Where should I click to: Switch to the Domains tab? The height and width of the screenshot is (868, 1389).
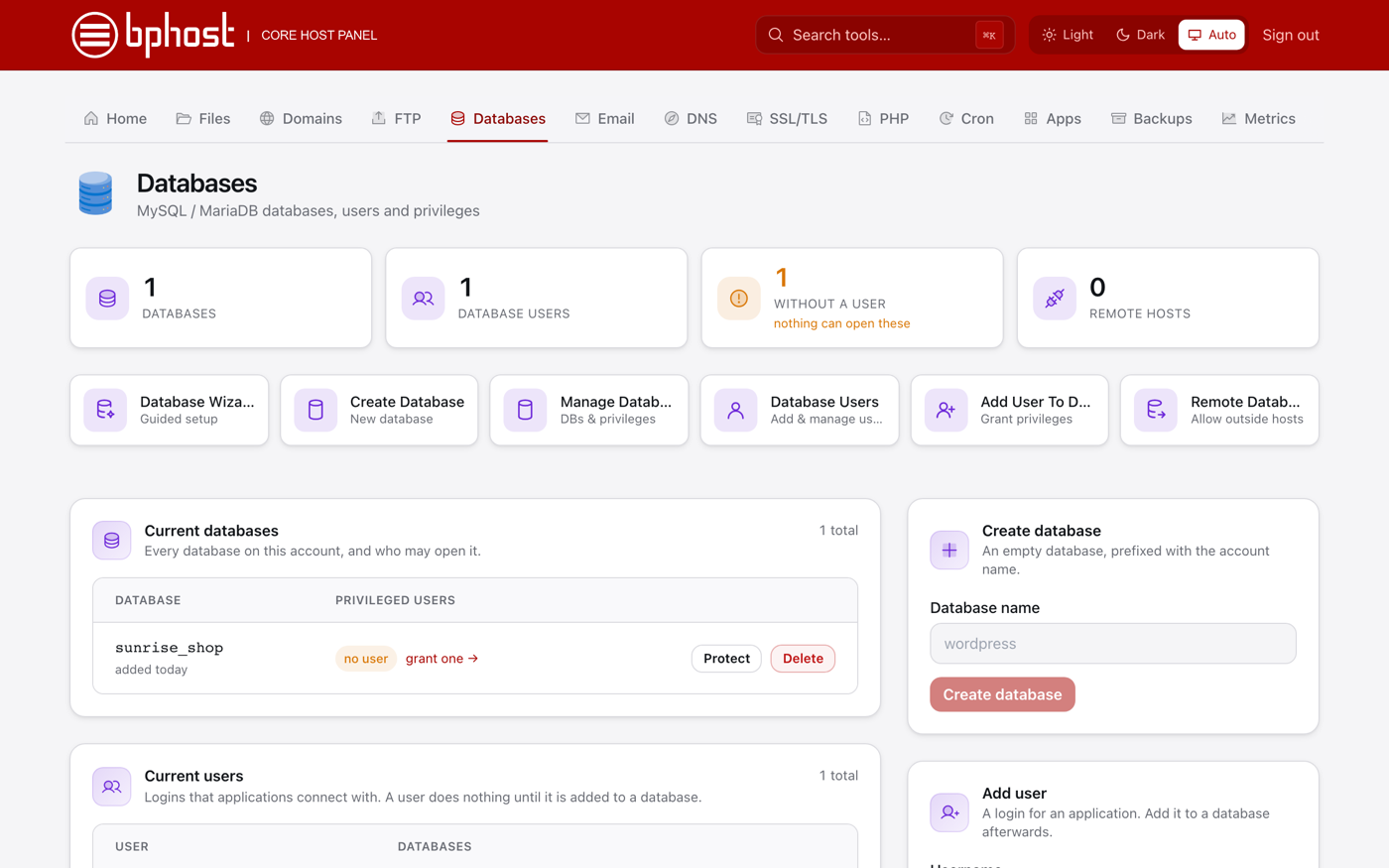(301, 118)
